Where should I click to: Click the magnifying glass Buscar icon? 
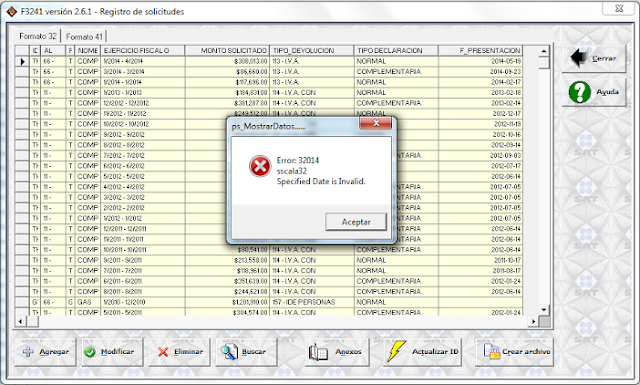229,352
